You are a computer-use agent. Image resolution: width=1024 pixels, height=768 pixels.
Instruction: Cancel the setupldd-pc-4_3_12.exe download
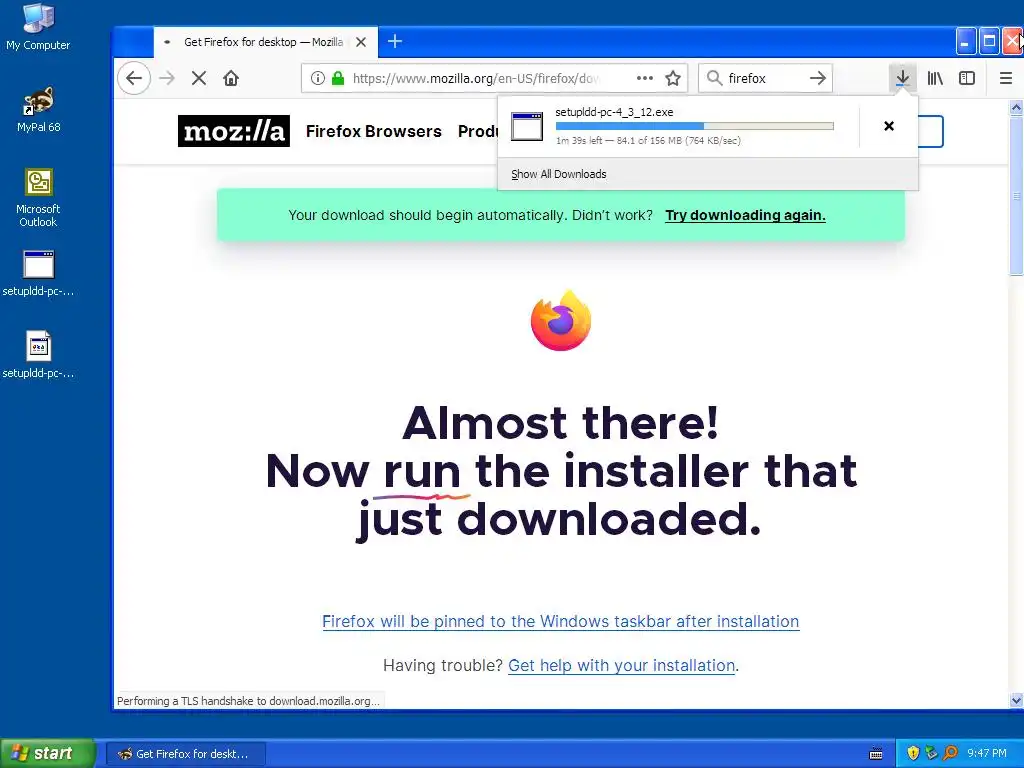(889, 126)
